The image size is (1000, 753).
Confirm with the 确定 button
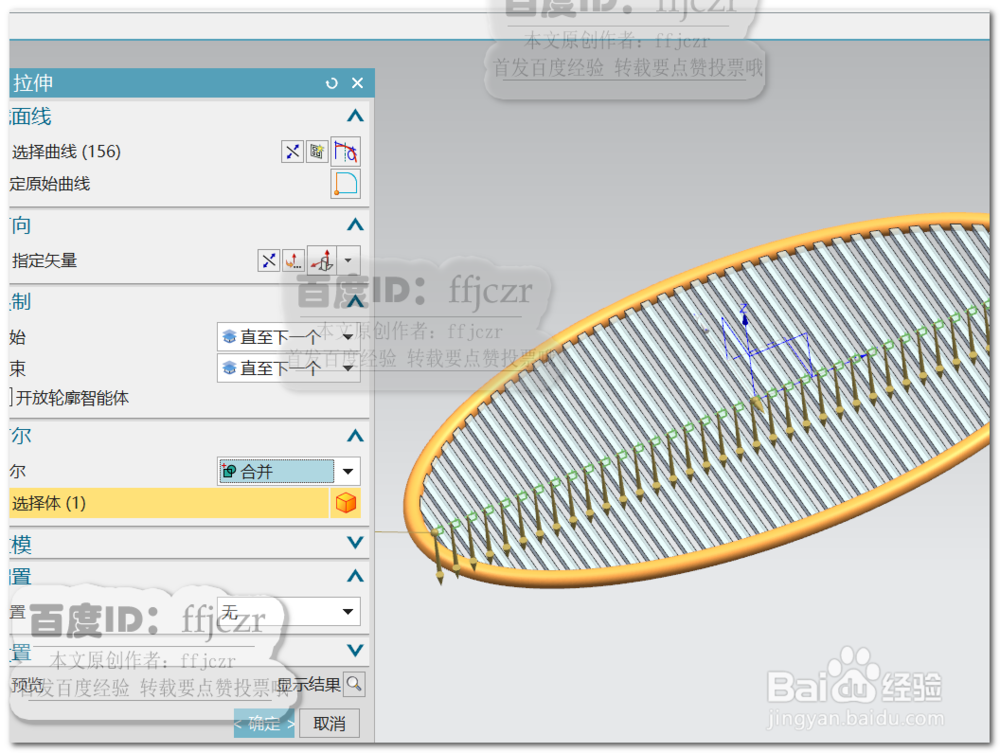(264, 723)
